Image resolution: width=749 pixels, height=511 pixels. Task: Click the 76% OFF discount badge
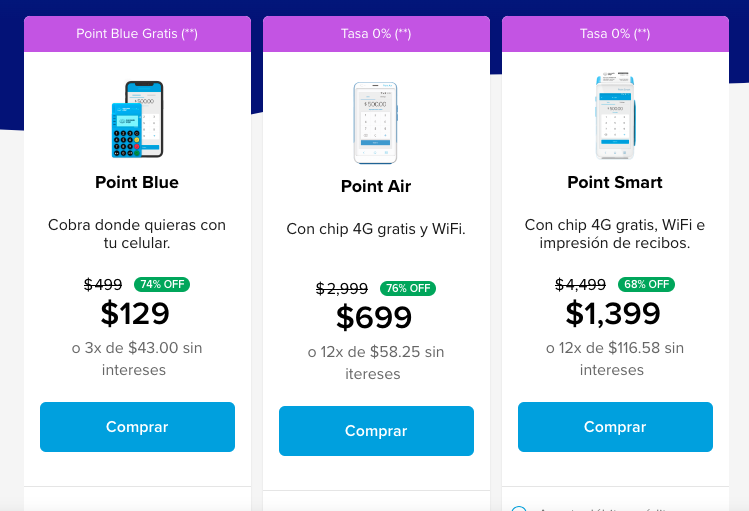click(406, 288)
